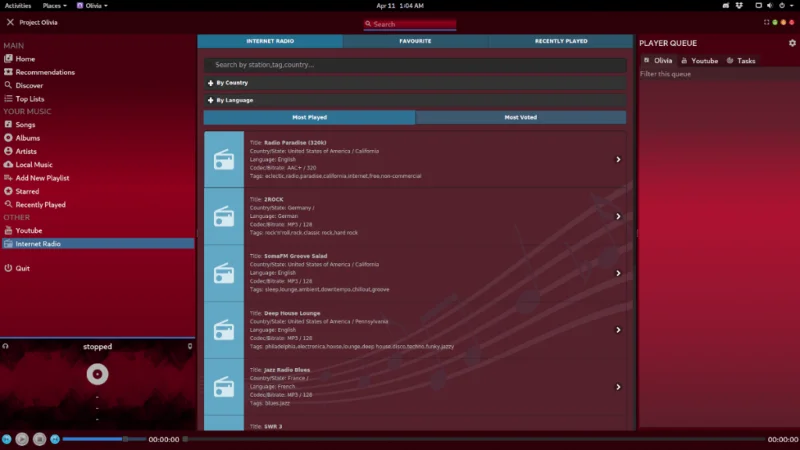
Task: Open the Tasks queue tab
Action: (x=741, y=60)
